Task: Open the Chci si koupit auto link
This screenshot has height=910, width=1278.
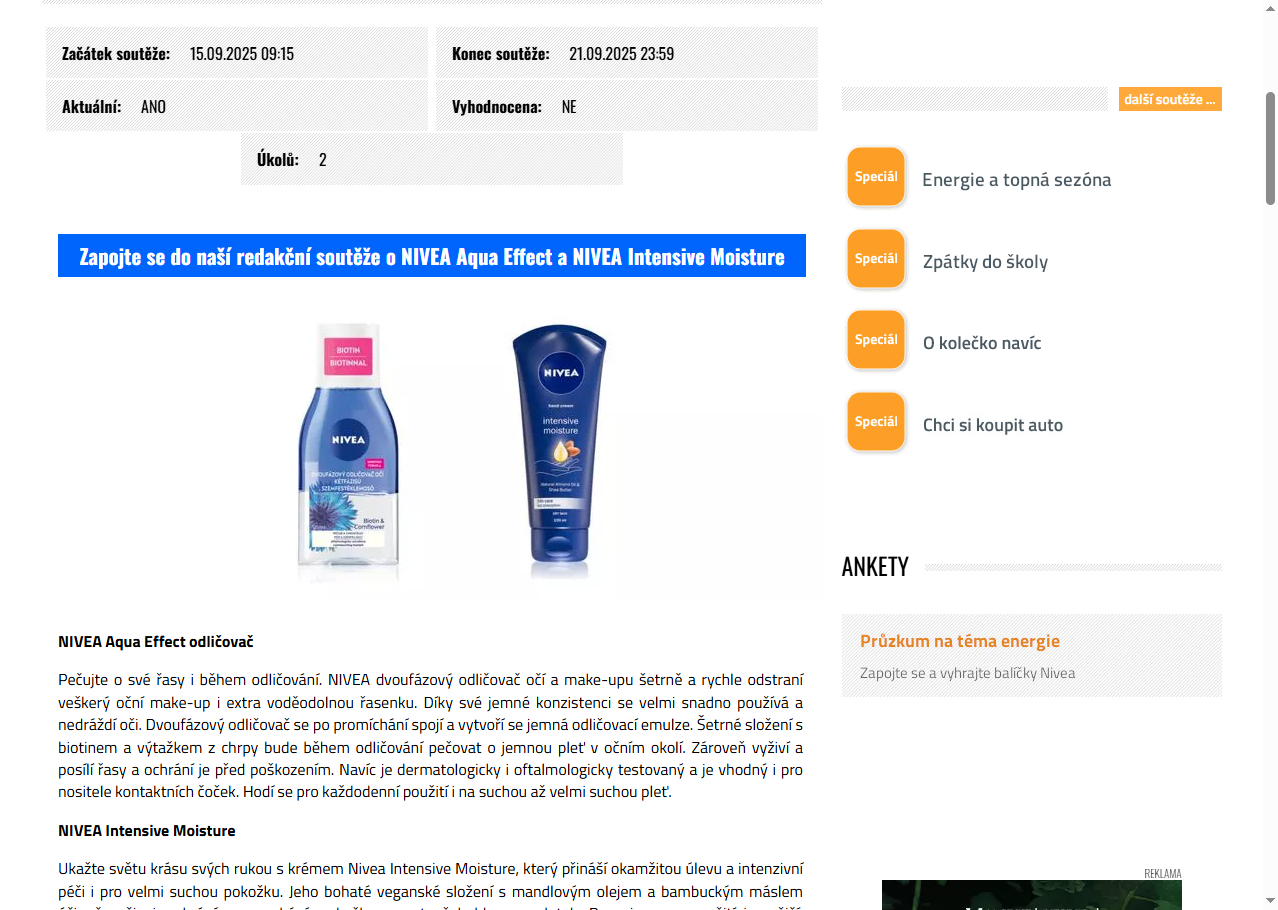Action: coord(993,425)
